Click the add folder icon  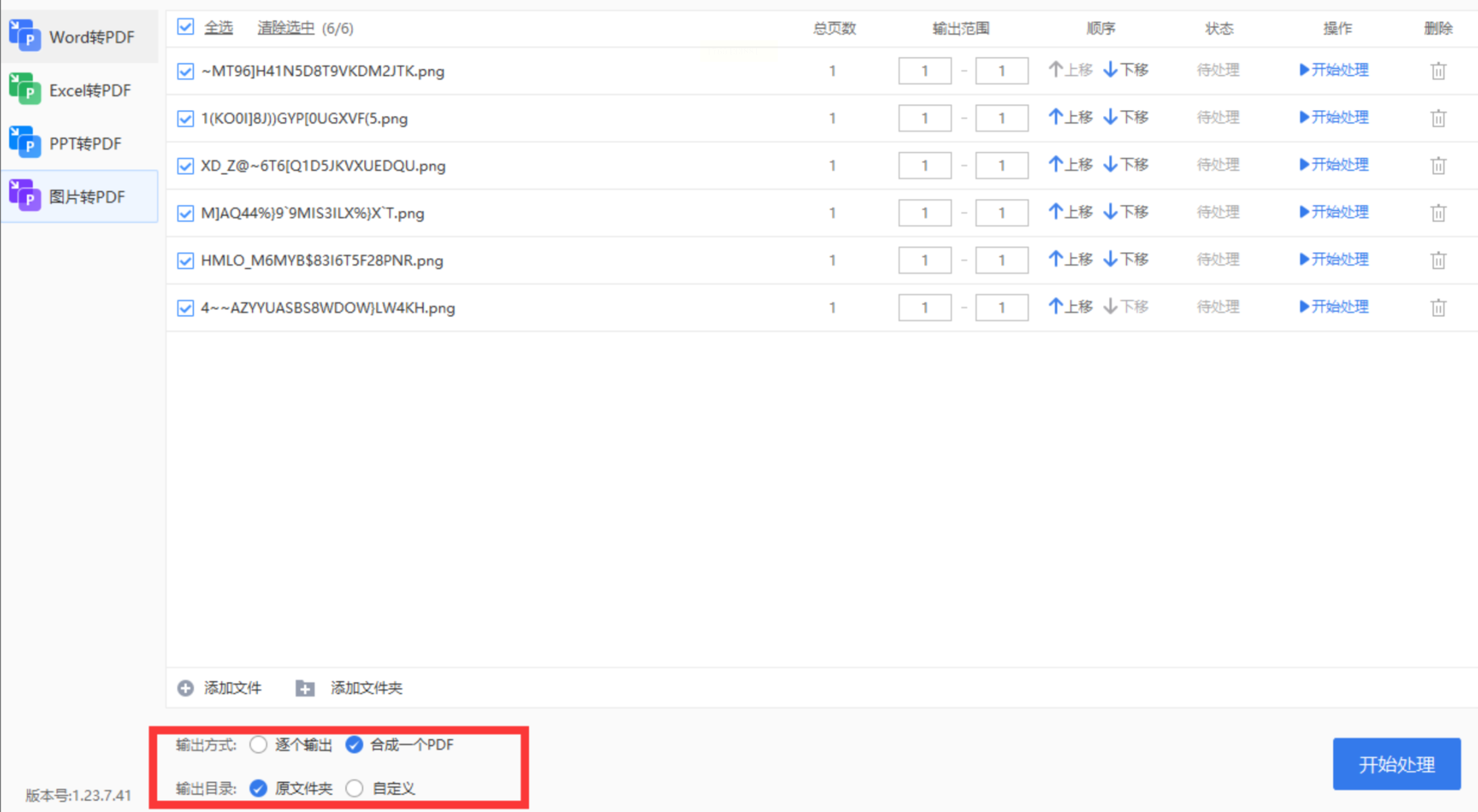(x=305, y=688)
